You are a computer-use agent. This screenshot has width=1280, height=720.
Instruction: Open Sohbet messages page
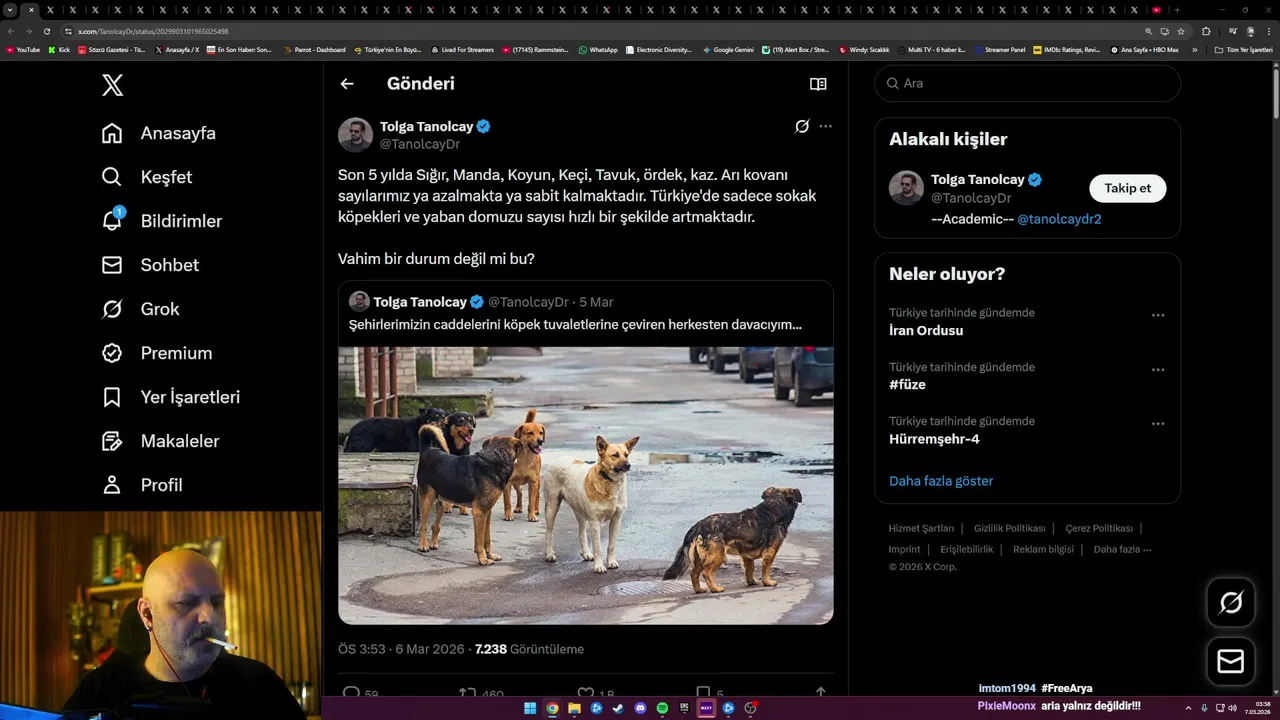[x=150, y=265]
